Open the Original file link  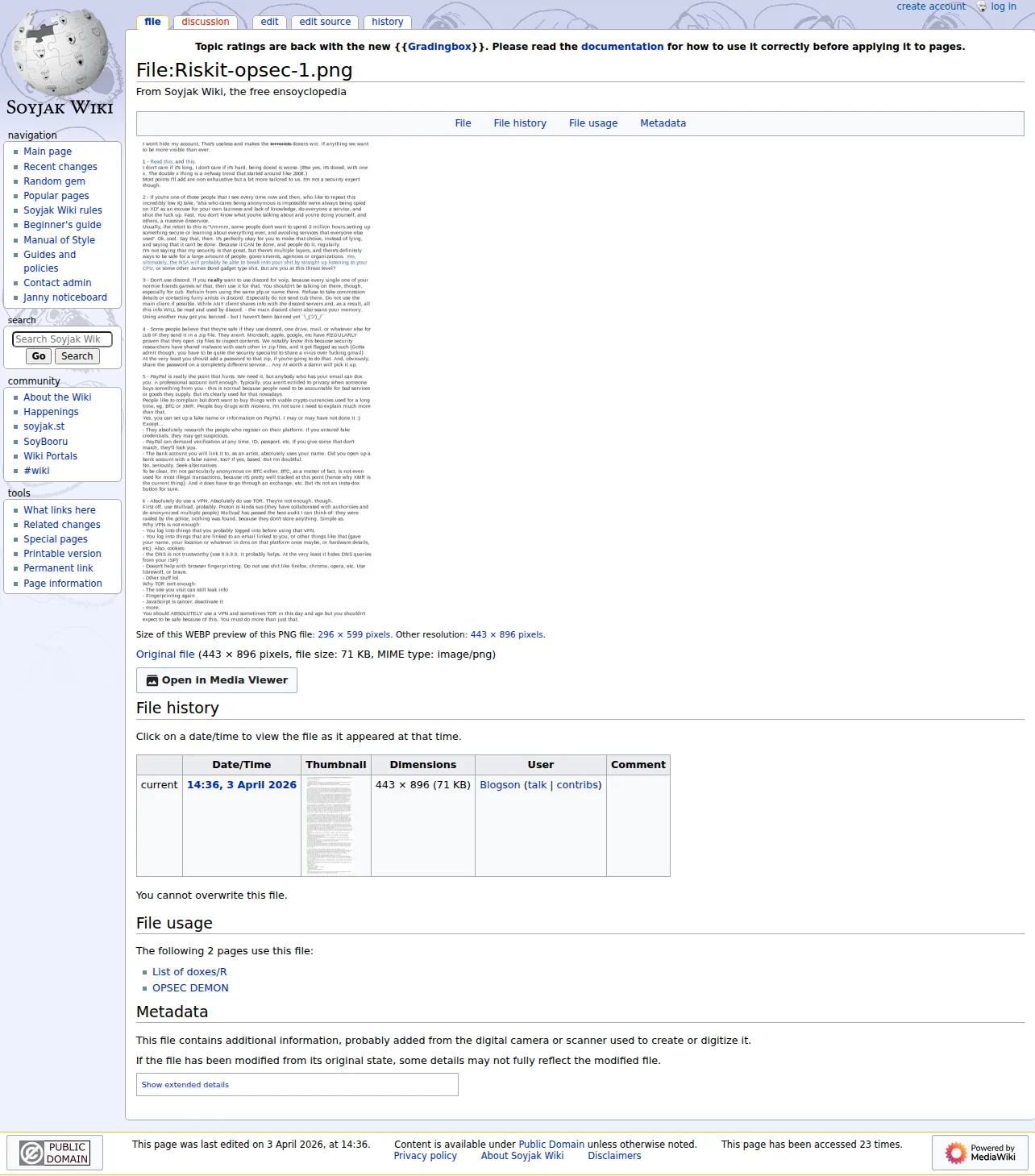click(165, 654)
